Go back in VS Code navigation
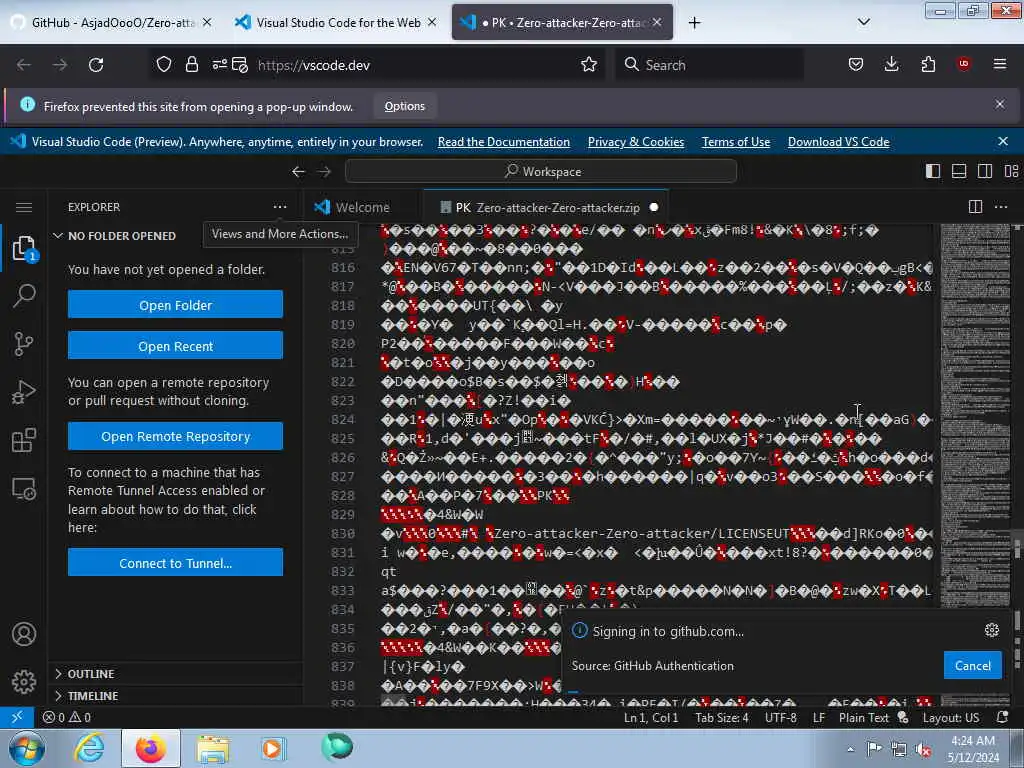Viewport: 1024px width, 768px height. point(298,171)
